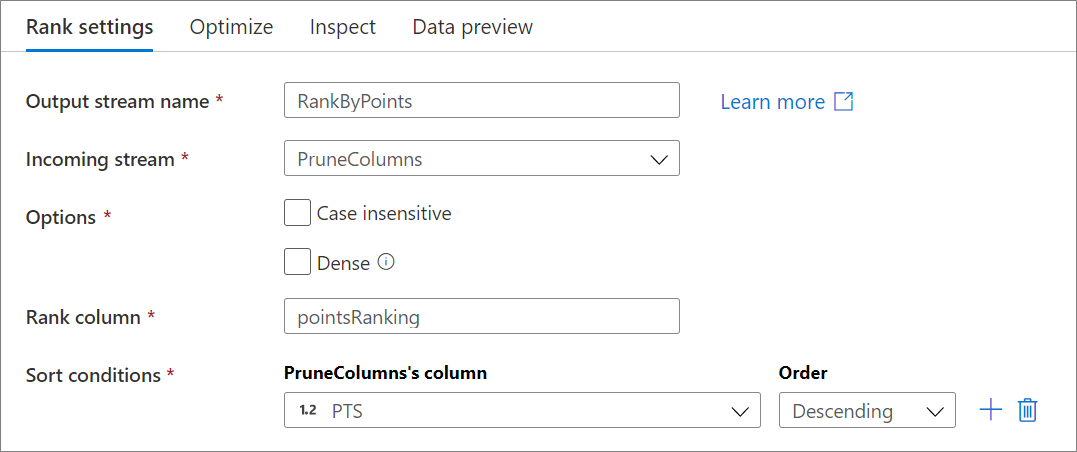Open the Incoming stream dropdown

(481, 159)
